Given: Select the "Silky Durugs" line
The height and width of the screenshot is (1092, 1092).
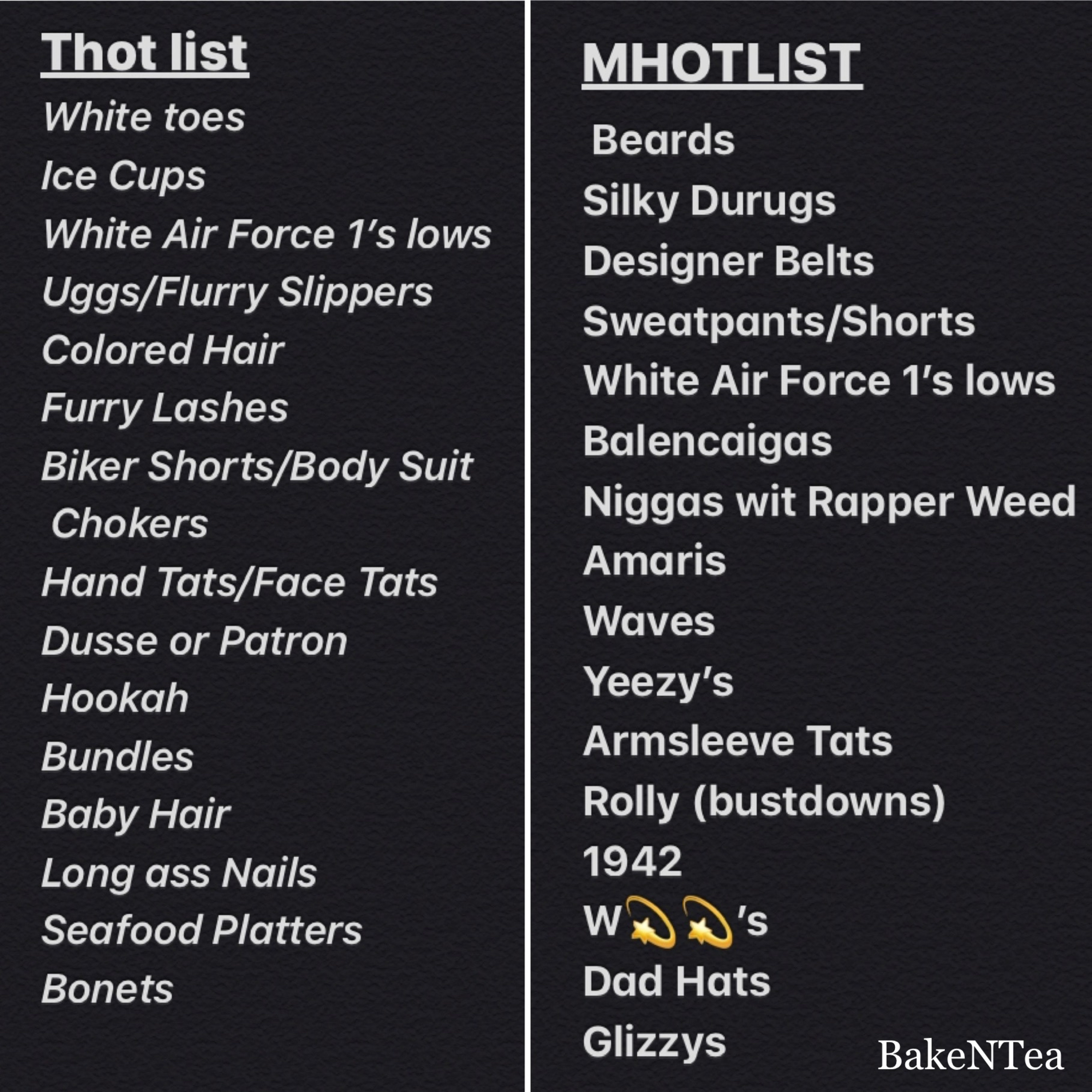Looking at the screenshot, I should click(x=709, y=201).
